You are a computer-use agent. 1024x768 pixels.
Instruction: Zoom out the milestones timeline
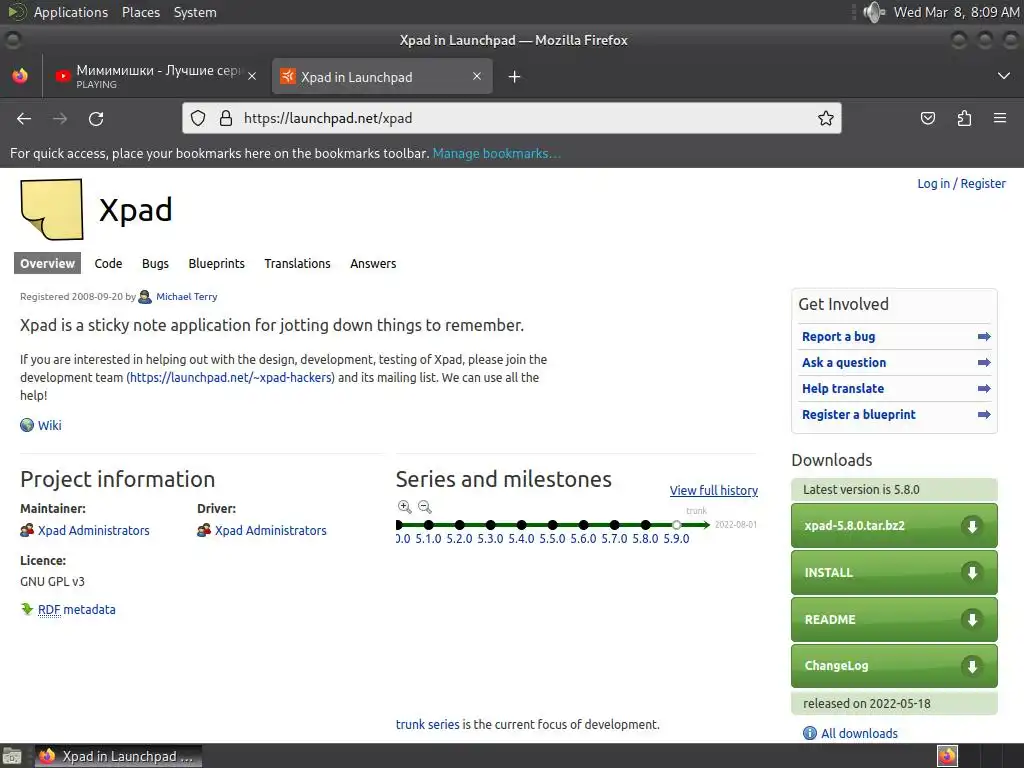(424, 507)
